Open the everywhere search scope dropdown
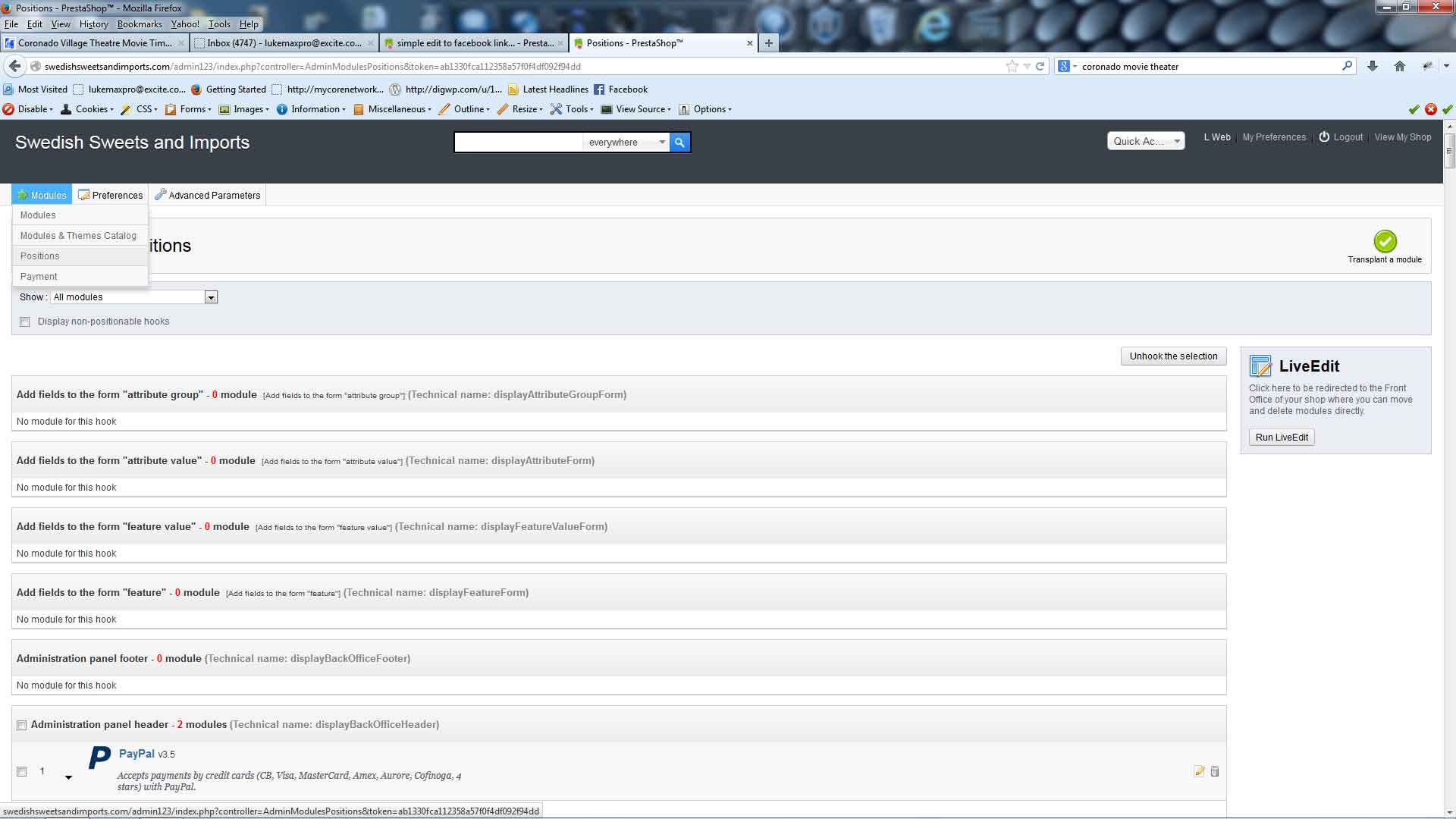Image resolution: width=1456 pixels, height=819 pixels. [x=626, y=143]
